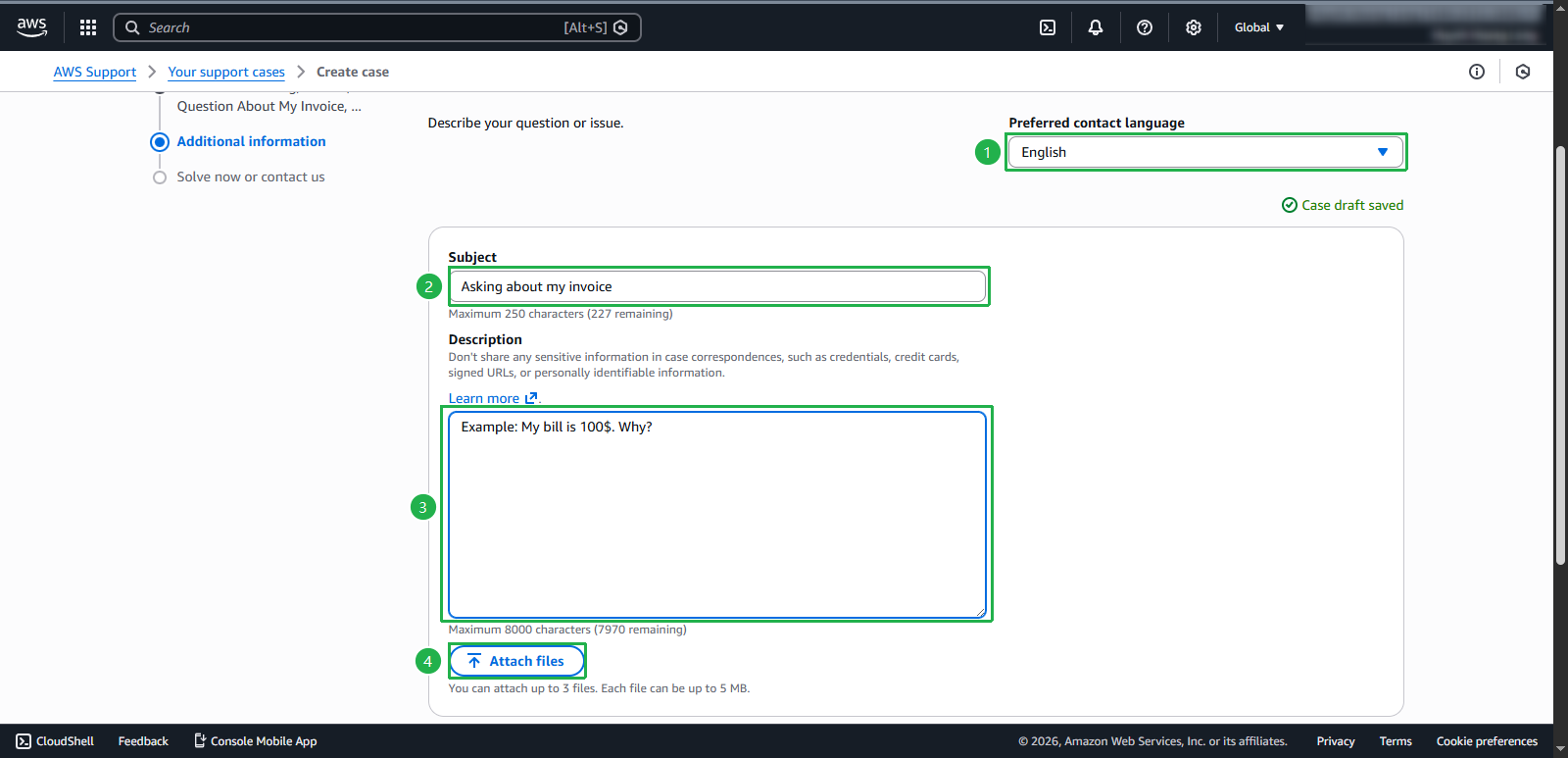
Task: Click inside the Description text area
Action: point(717,515)
